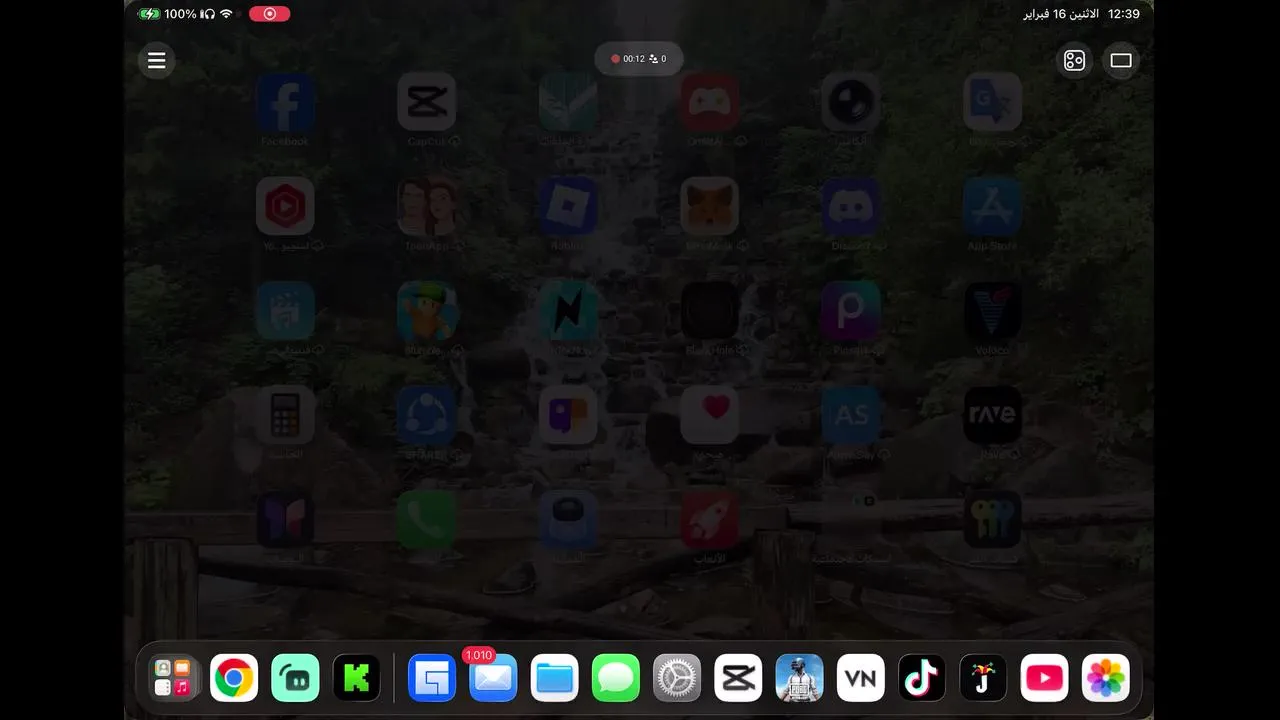The height and width of the screenshot is (720, 1280).
Task: Open the VN video editor in dock
Action: pos(860,679)
